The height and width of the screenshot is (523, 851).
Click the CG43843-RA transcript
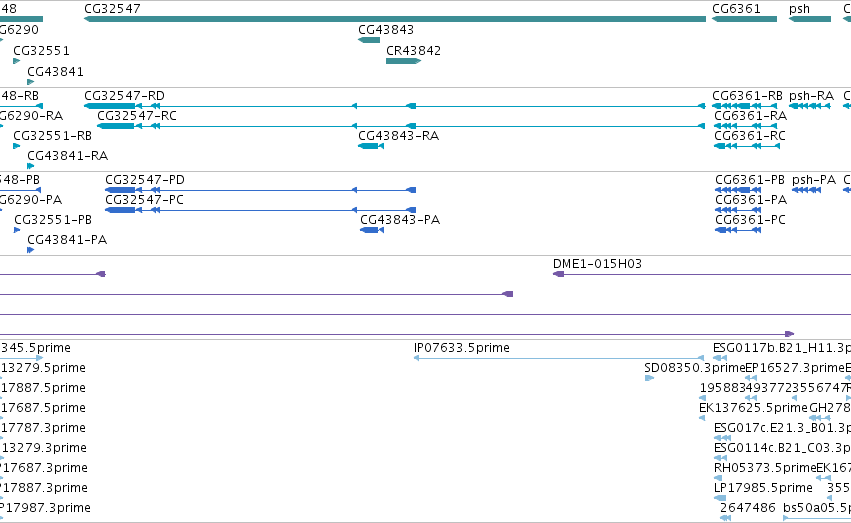[x=371, y=146]
